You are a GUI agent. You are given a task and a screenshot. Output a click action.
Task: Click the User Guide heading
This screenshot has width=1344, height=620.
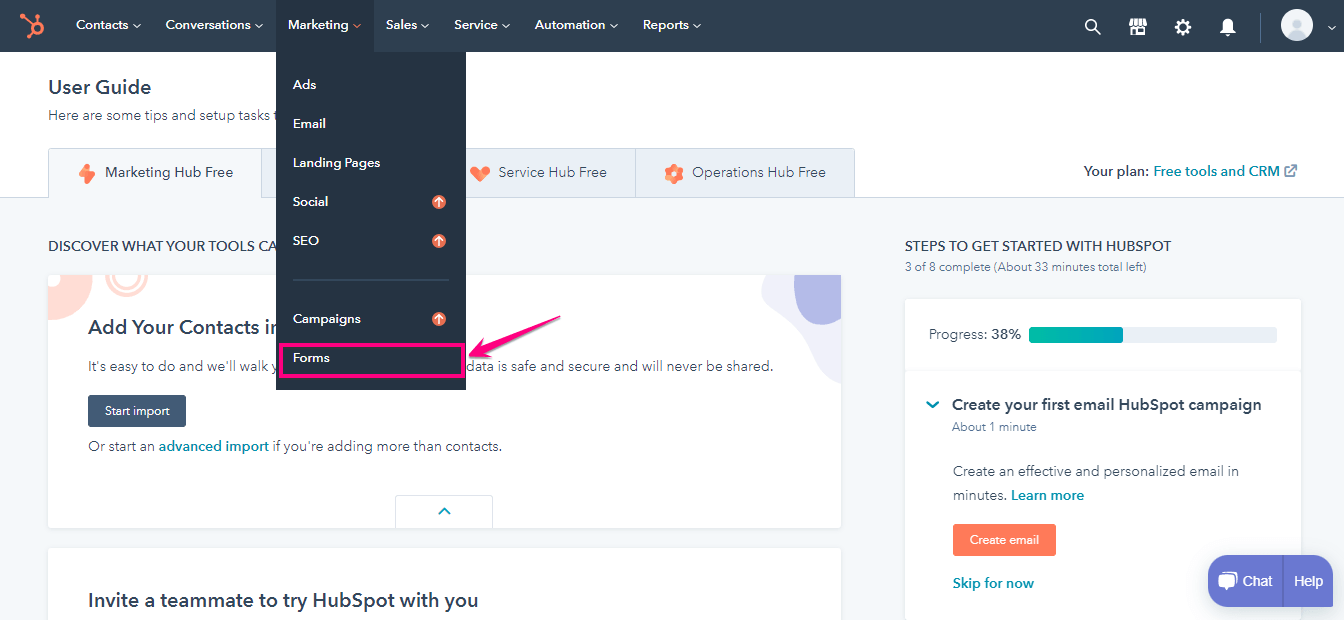(100, 88)
